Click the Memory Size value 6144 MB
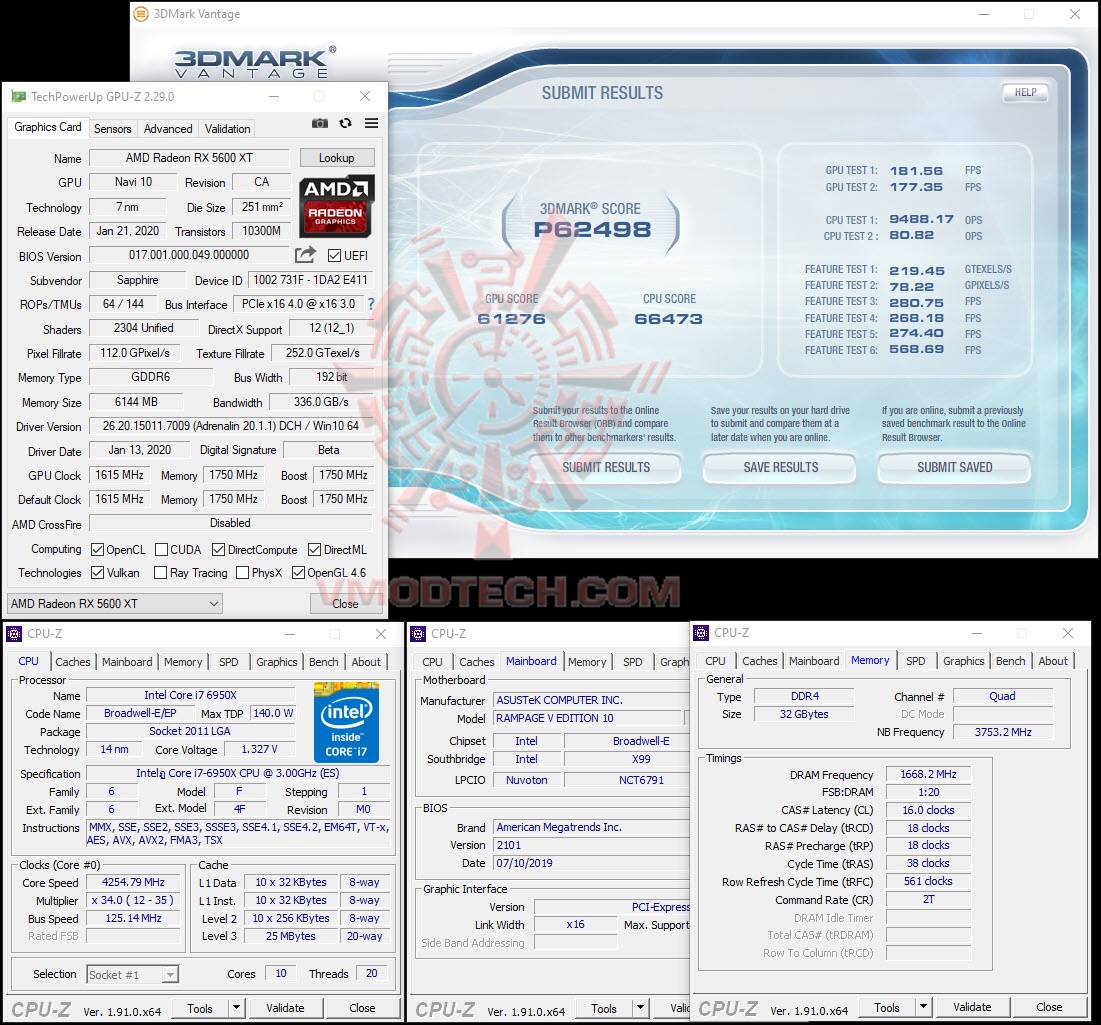Viewport: 1101px width, 1025px height. click(136, 402)
